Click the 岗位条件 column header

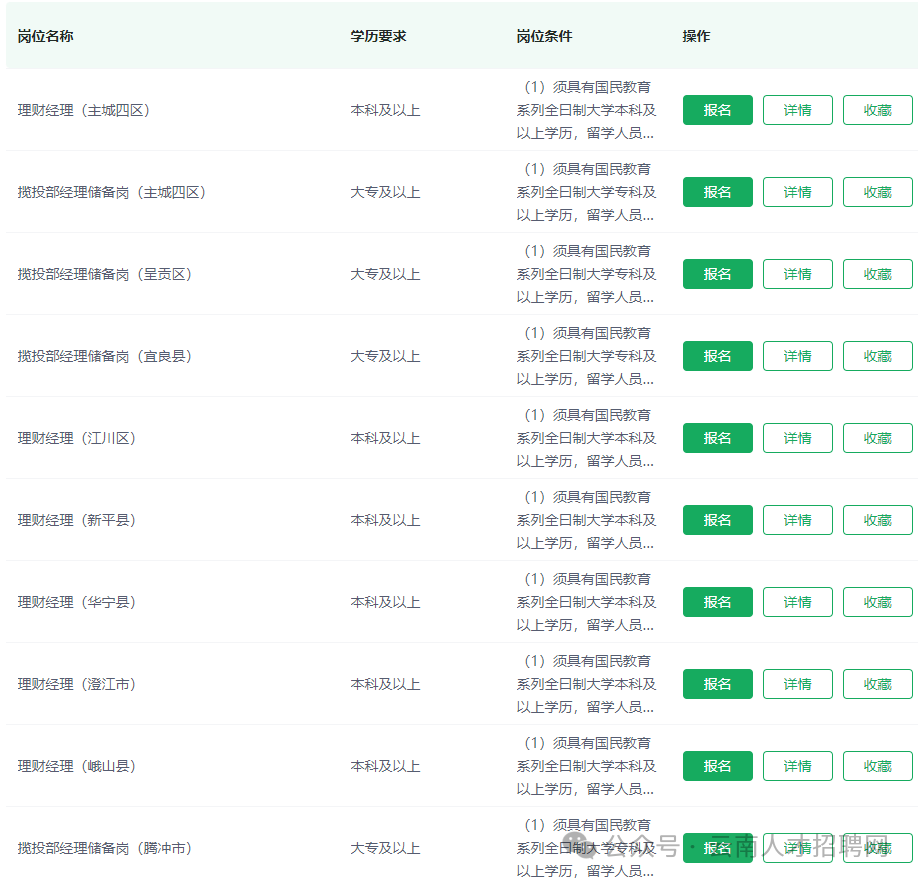[x=544, y=36]
